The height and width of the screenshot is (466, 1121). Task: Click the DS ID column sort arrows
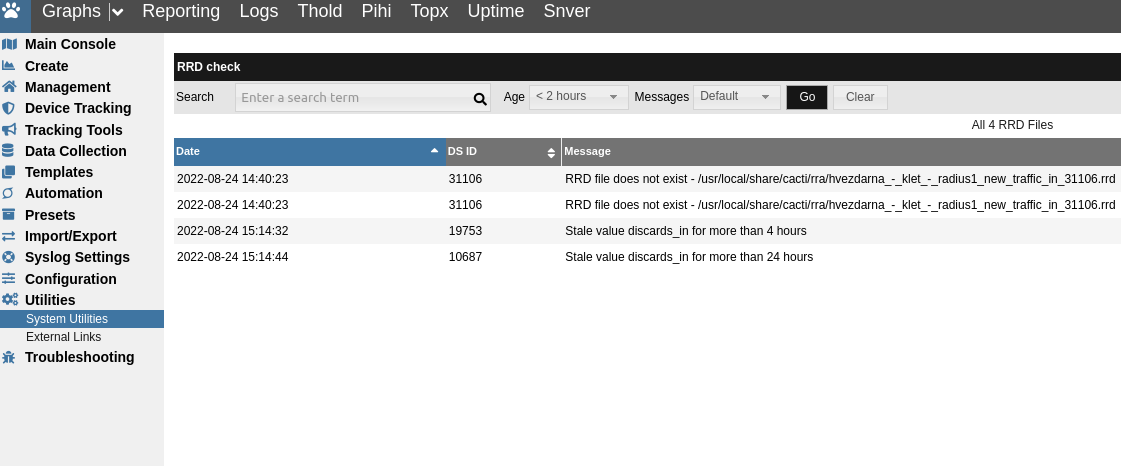pos(551,152)
